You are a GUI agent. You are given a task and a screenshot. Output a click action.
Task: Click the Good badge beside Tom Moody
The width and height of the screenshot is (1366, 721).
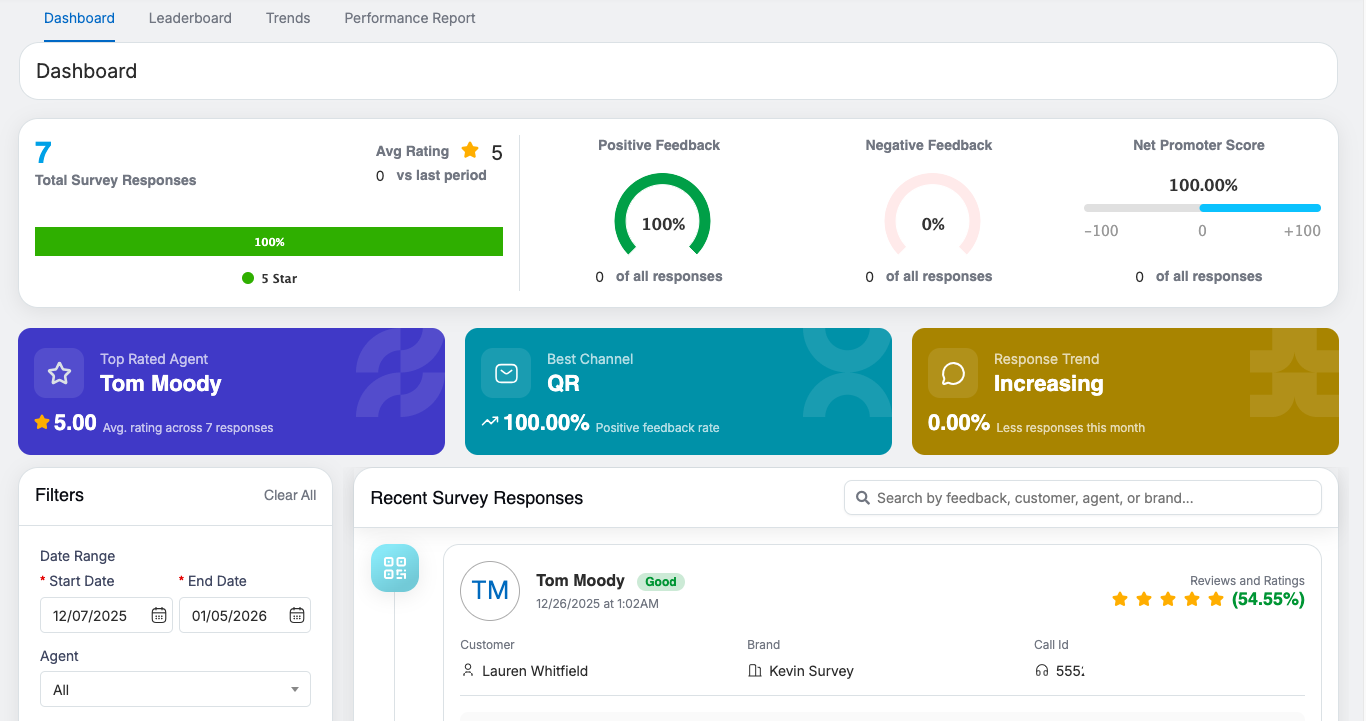(x=660, y=581)
